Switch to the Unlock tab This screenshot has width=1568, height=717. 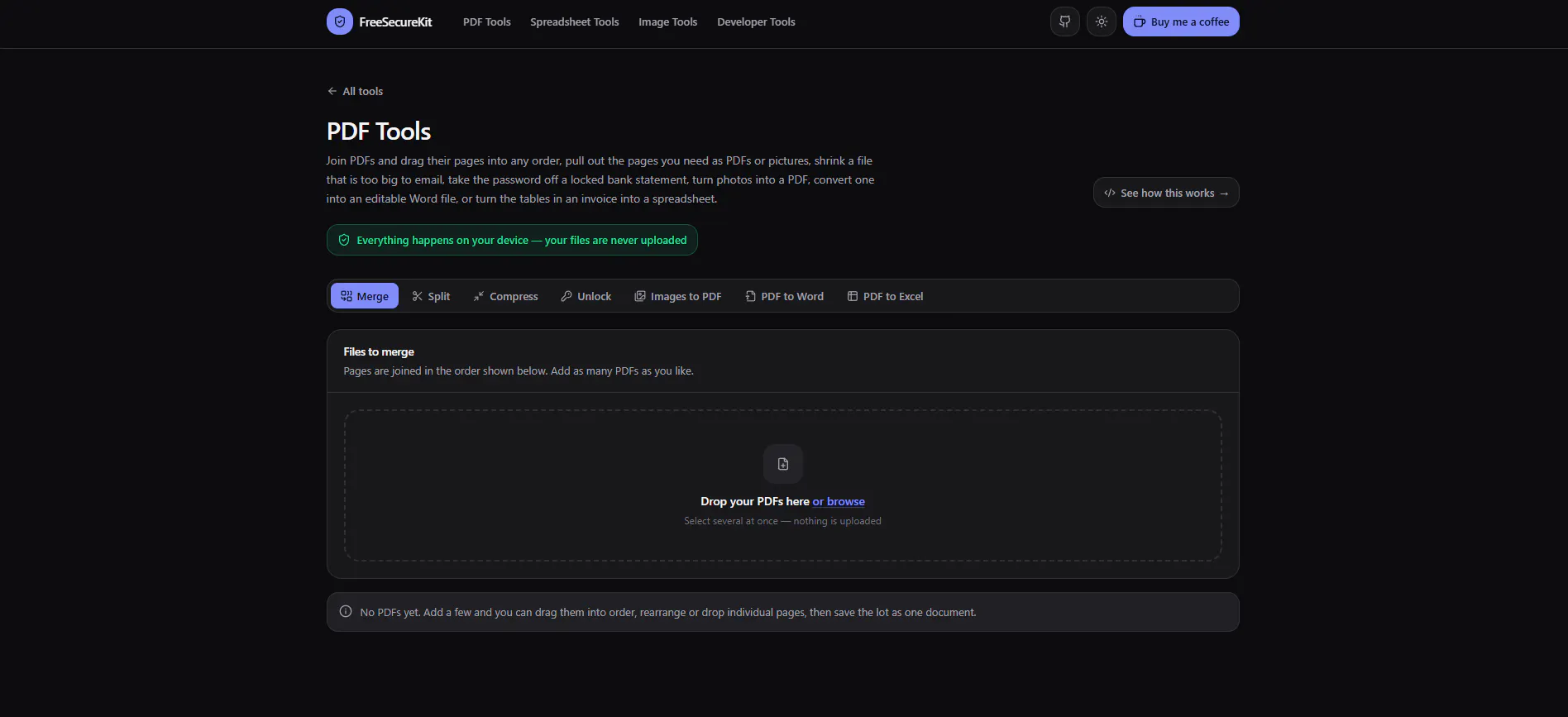point(586,296)
